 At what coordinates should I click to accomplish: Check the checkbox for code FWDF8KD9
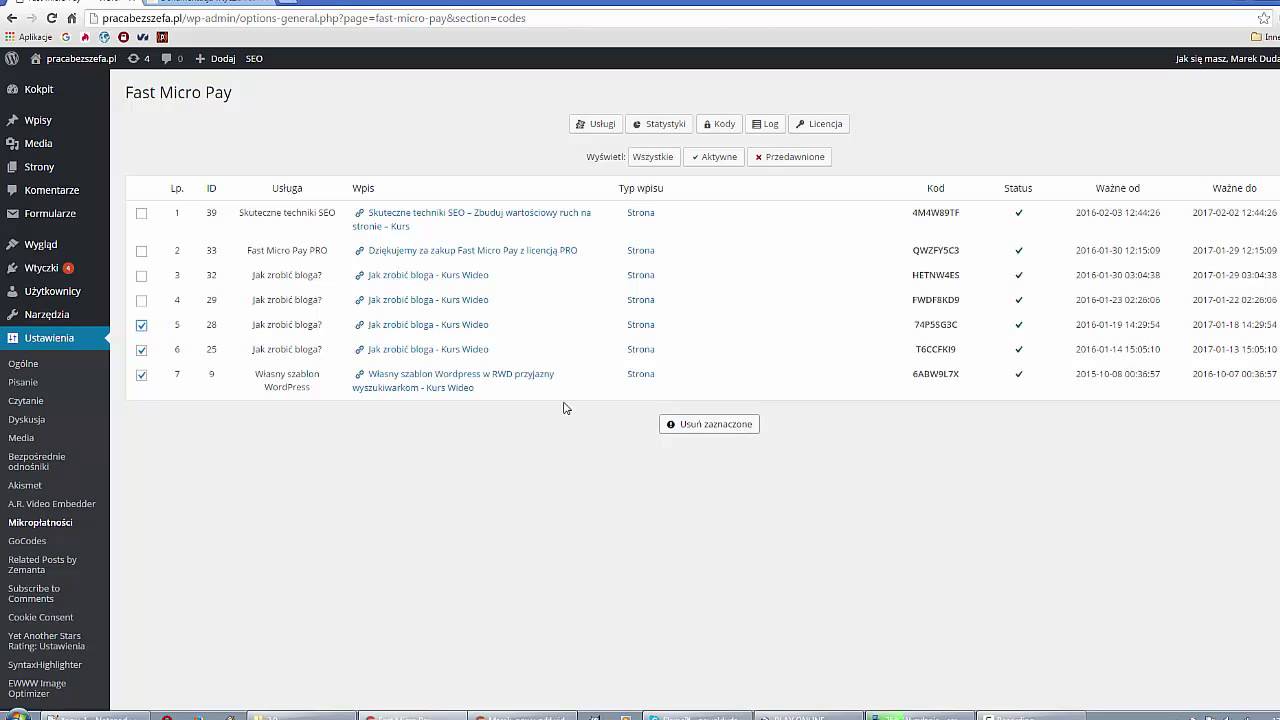141,301
